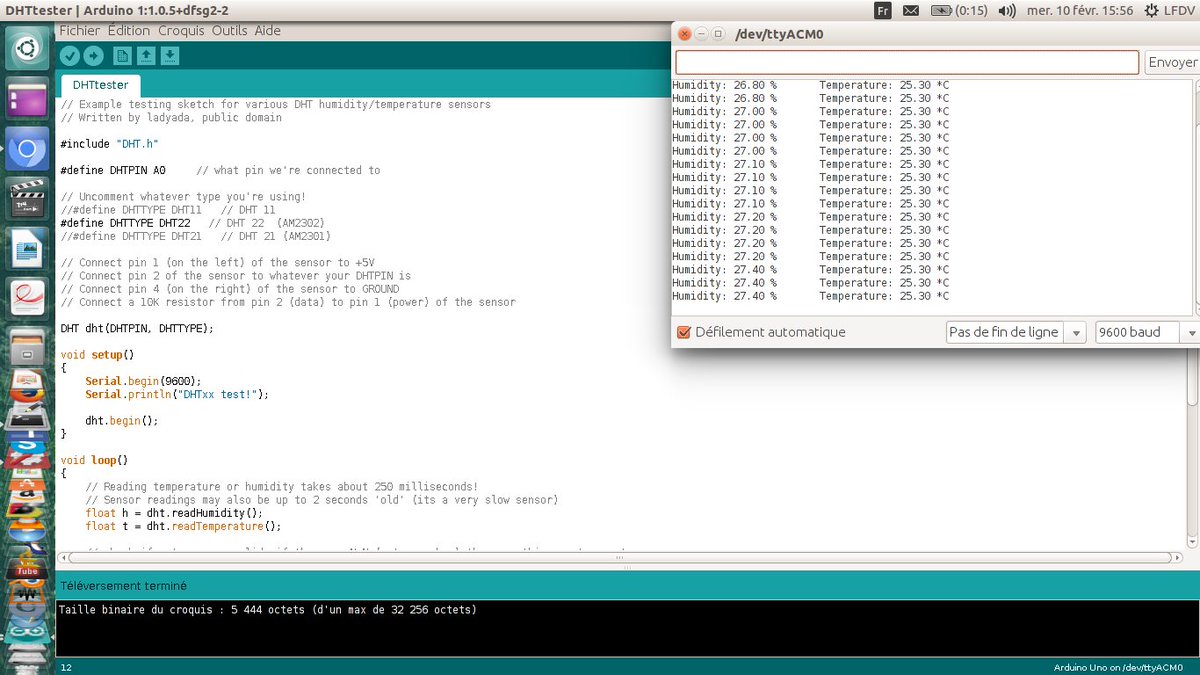Viewport: 1200px width, 675px height.
Task: Click the clock mer. 10 févr. 15:56
Action: [1079, 10]
